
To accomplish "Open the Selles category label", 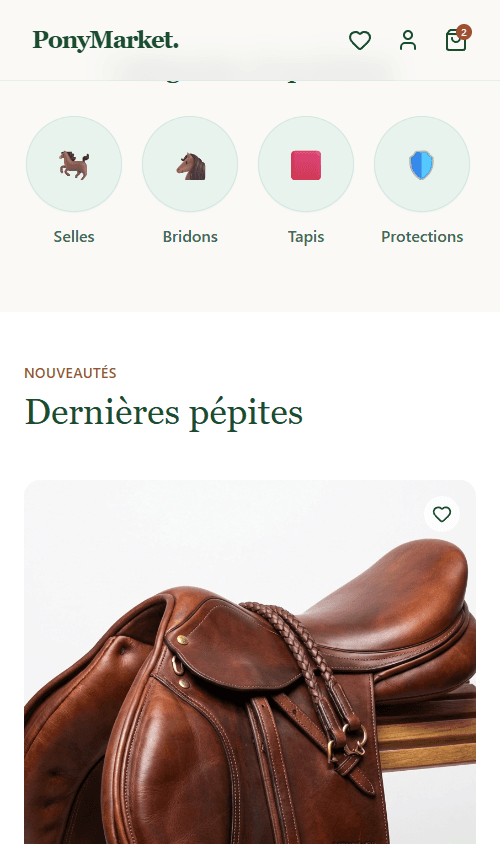I will pyautogui.click(x=74, y=237).
